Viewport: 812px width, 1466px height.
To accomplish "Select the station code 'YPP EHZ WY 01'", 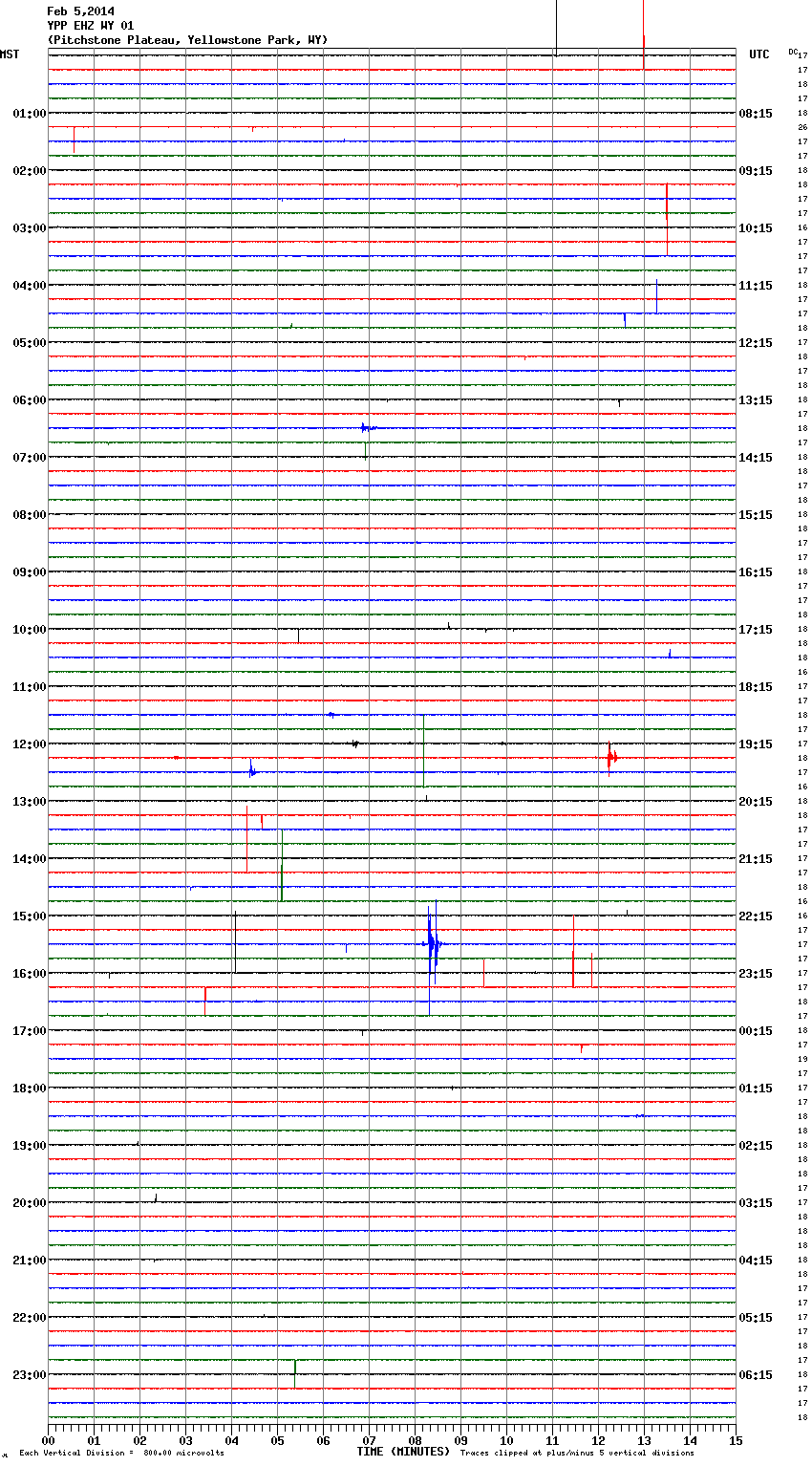I will pyautogui.click(x=91, y=26).
